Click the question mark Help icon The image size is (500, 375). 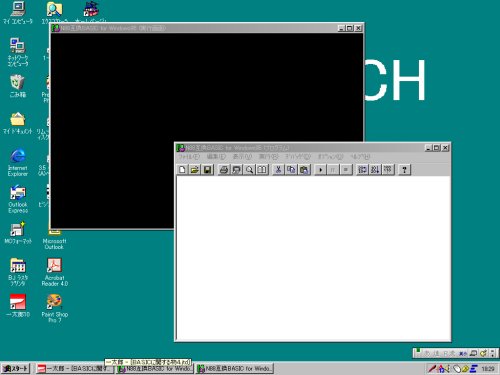click(x=404, y=170)
